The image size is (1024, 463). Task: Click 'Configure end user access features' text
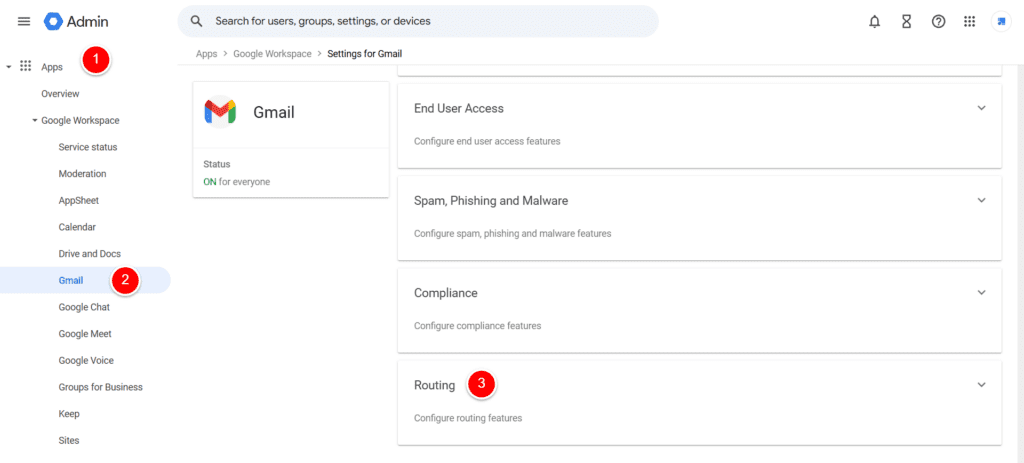click(x=487, y=141)
